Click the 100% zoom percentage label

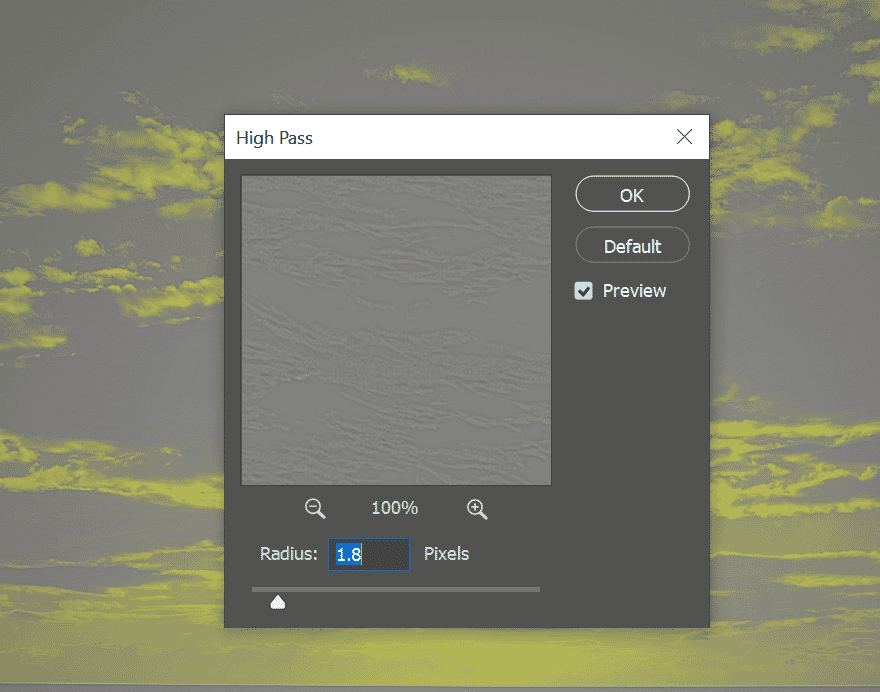pos(394,508)
